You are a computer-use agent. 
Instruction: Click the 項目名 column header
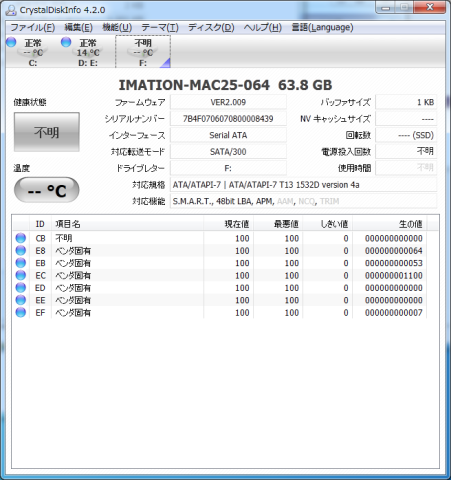(128, 224)
